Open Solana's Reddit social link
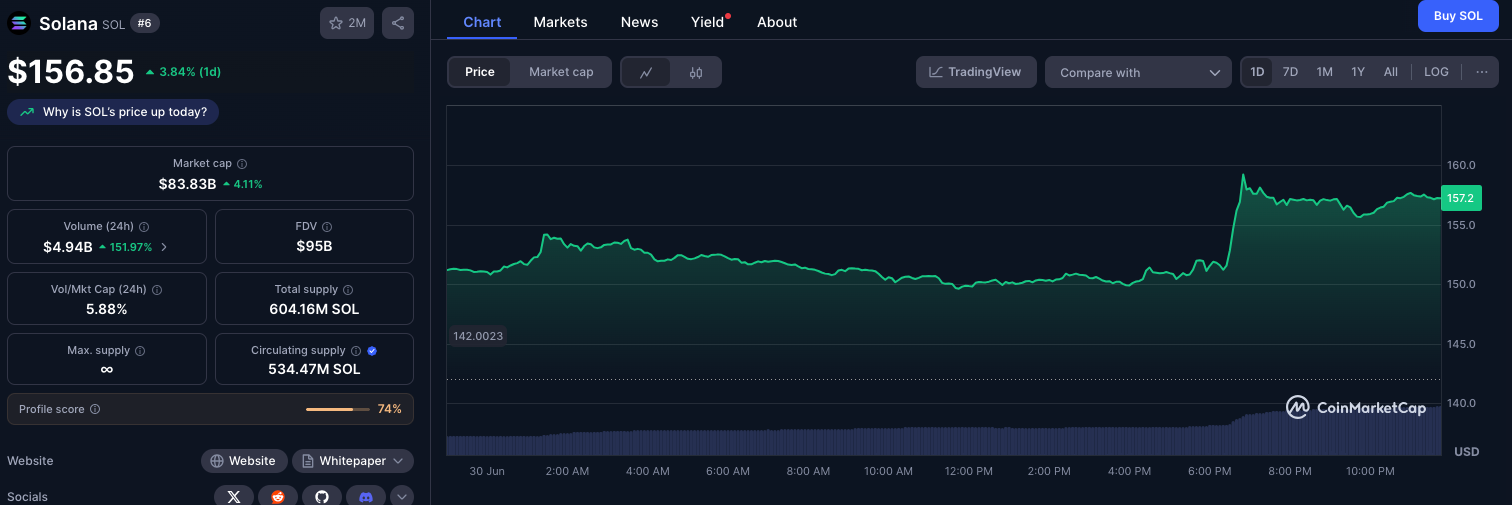 [278, 496]
